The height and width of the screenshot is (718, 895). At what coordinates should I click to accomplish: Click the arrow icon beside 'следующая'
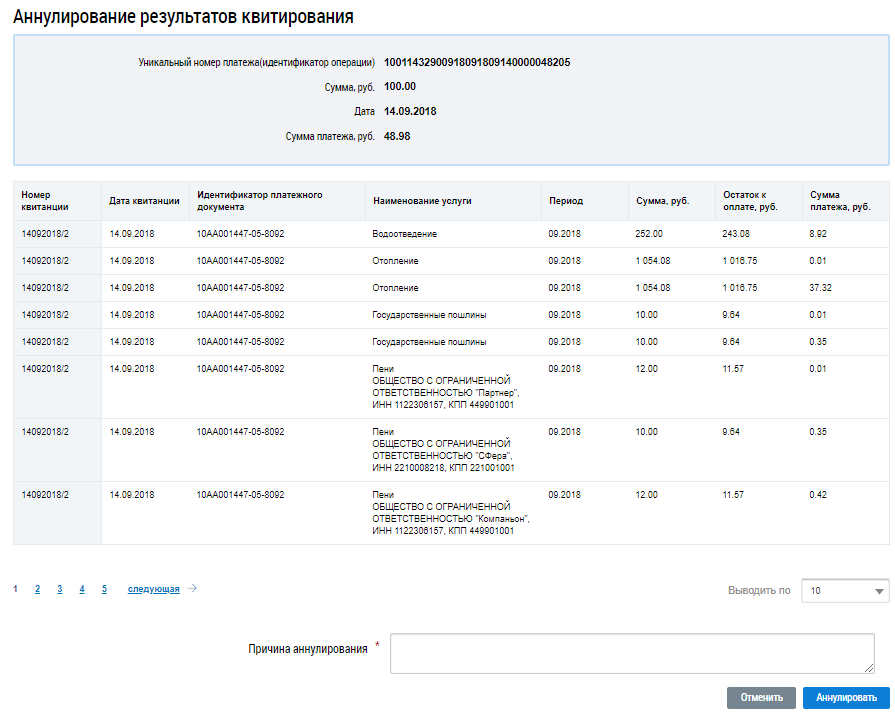192,589
